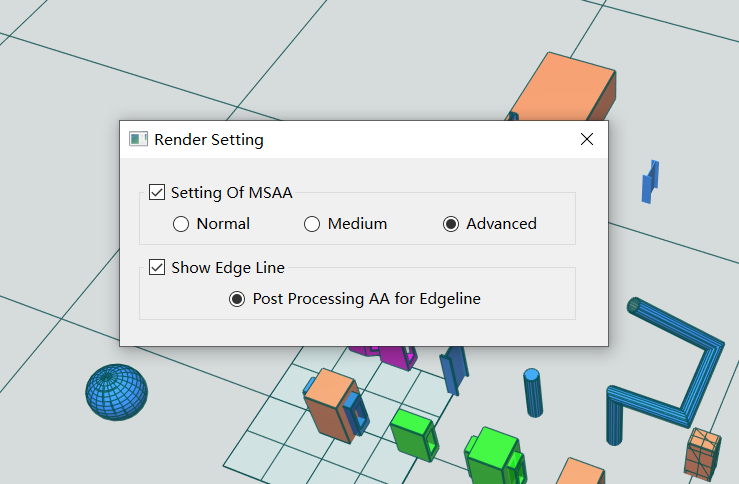This screenshot has width=739, height=484.
Task: Click the bright green cube at bottom
Action: pos(494,455)
